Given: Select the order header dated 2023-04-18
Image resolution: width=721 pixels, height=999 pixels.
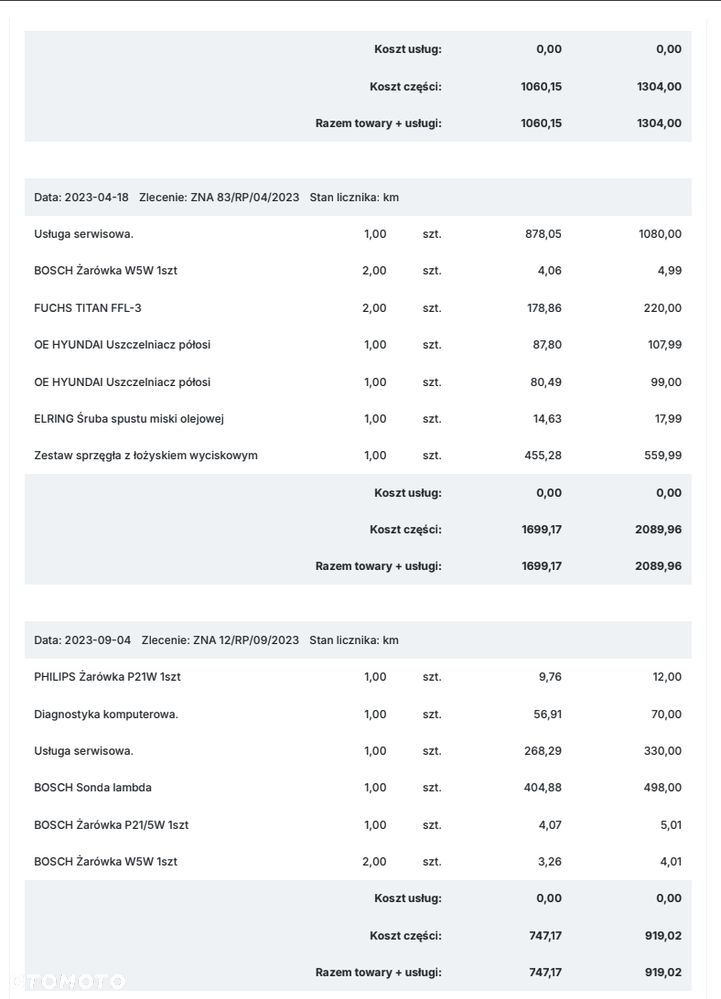Looking at the screenshot, I should tap(358, 198).
